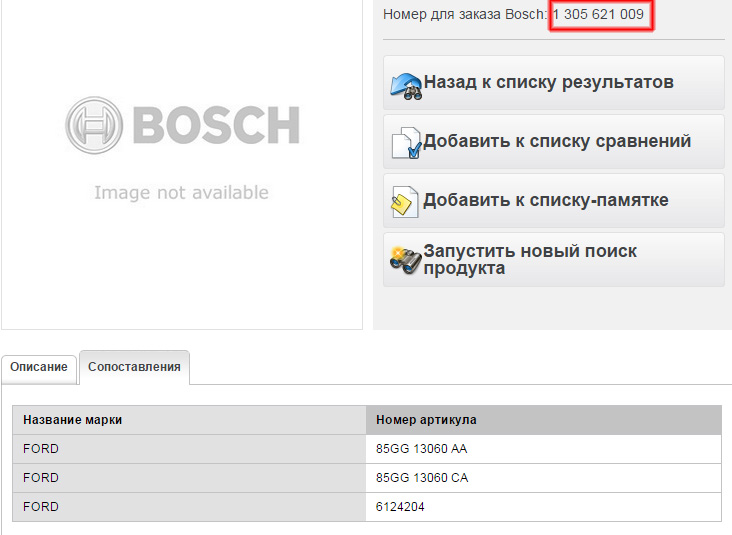The height and width of the screenshot is (535, 732).
Task: Select article number '85GG 13060 CA'
Action: [x=422, y=478]
